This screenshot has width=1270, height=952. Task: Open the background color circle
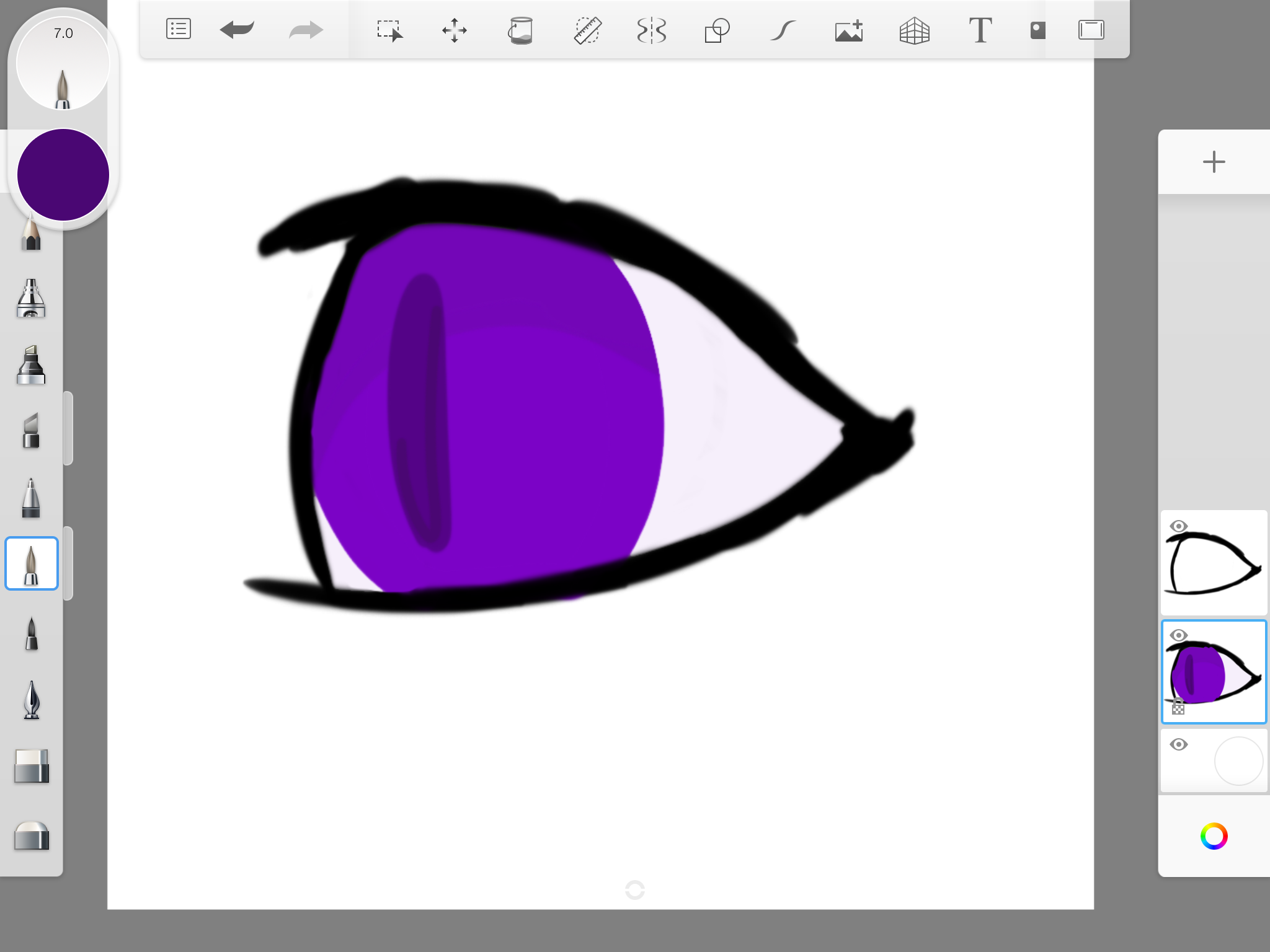(x=1238, y=761)
